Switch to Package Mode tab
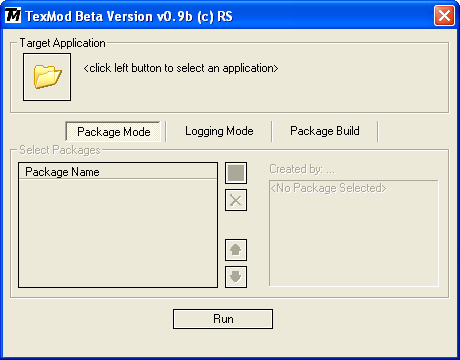The image size is (460, 360). click(x=113, y=132)
